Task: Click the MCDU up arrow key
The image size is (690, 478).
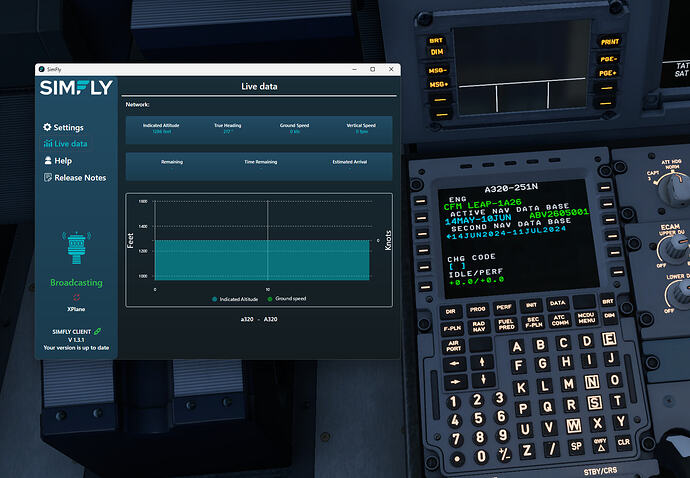Action: click(482, 362)
